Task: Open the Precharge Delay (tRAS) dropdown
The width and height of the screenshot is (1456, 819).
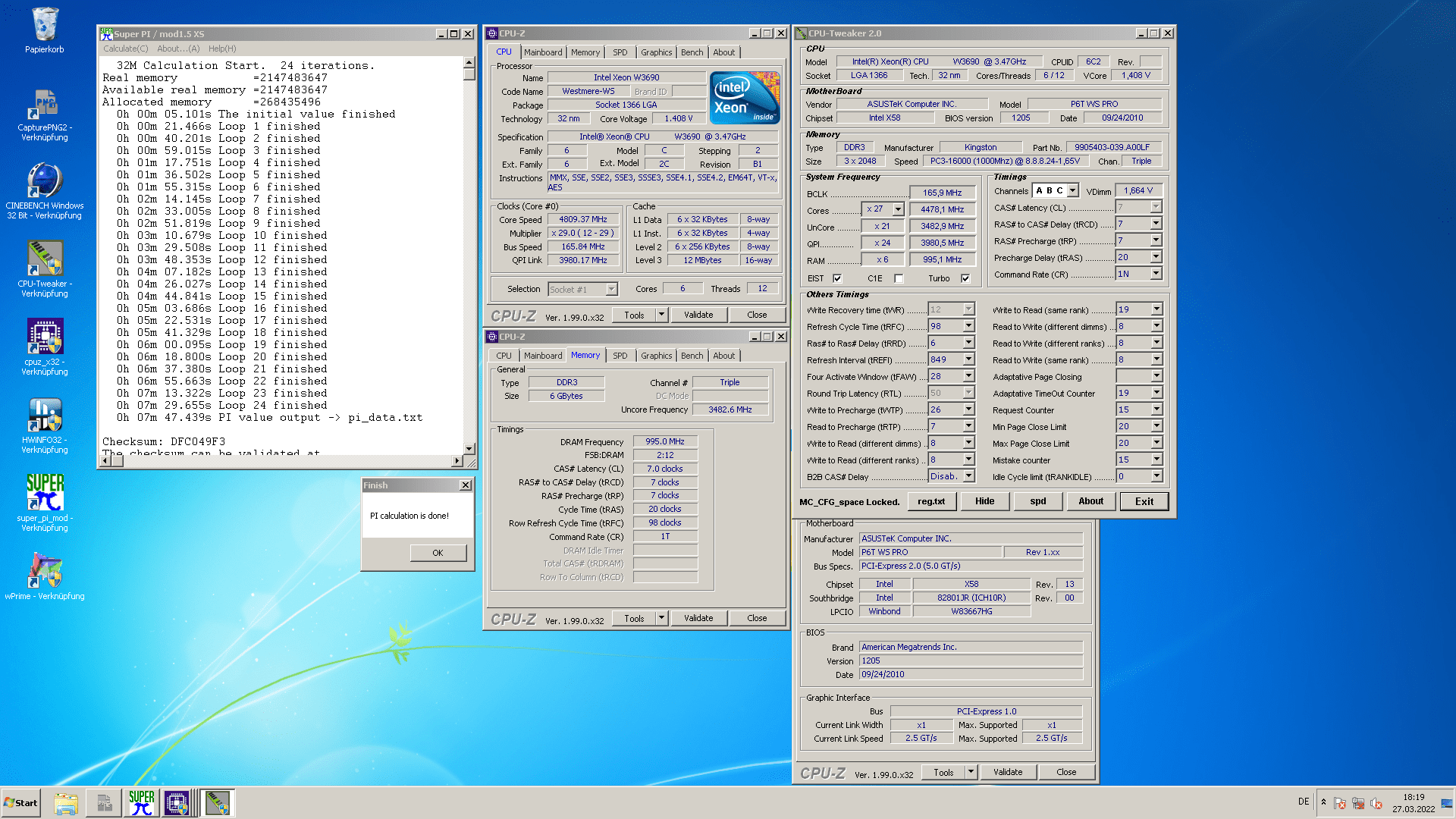Action: [1156, 257]
